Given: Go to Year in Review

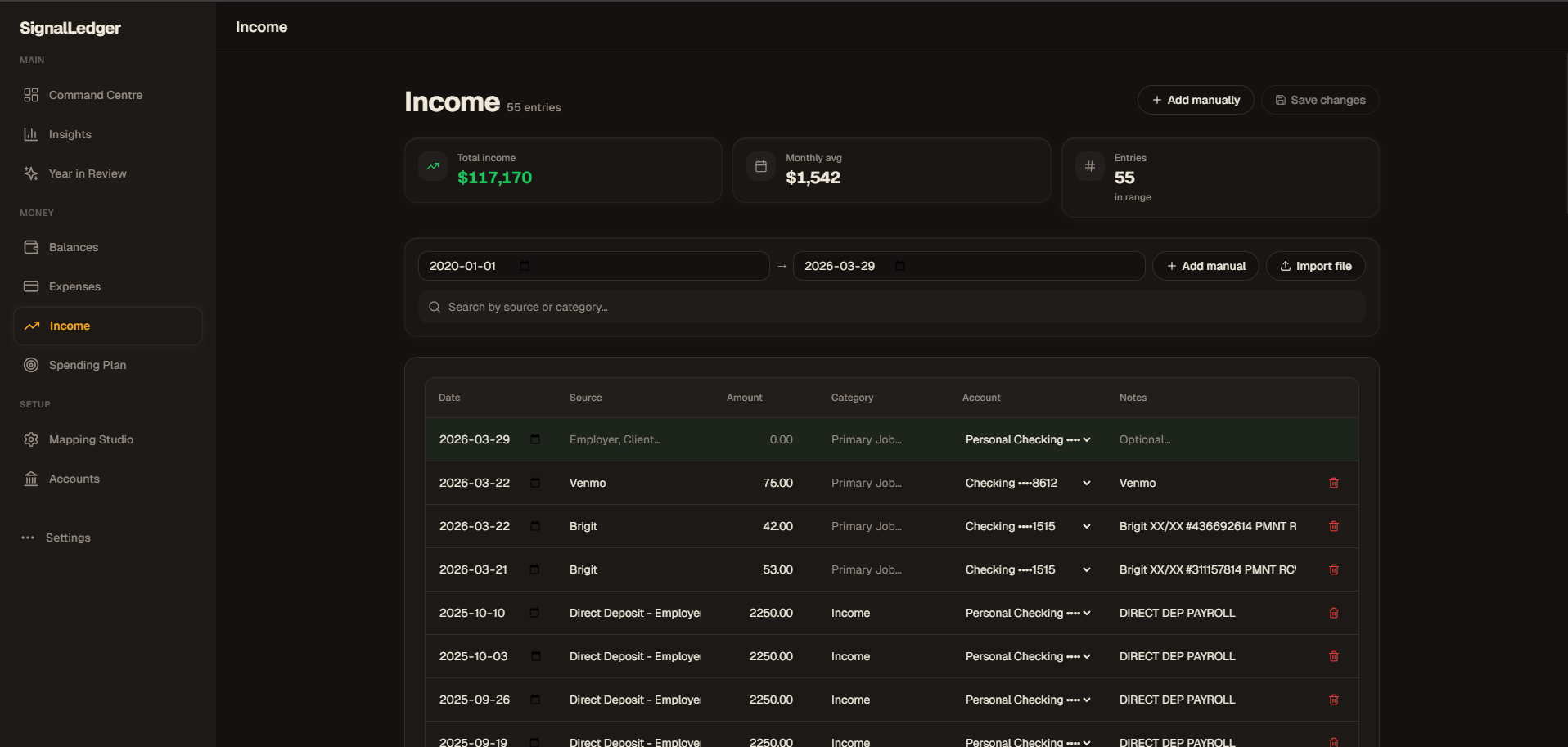Looking at the screenshot, I should tap(107, 173).
